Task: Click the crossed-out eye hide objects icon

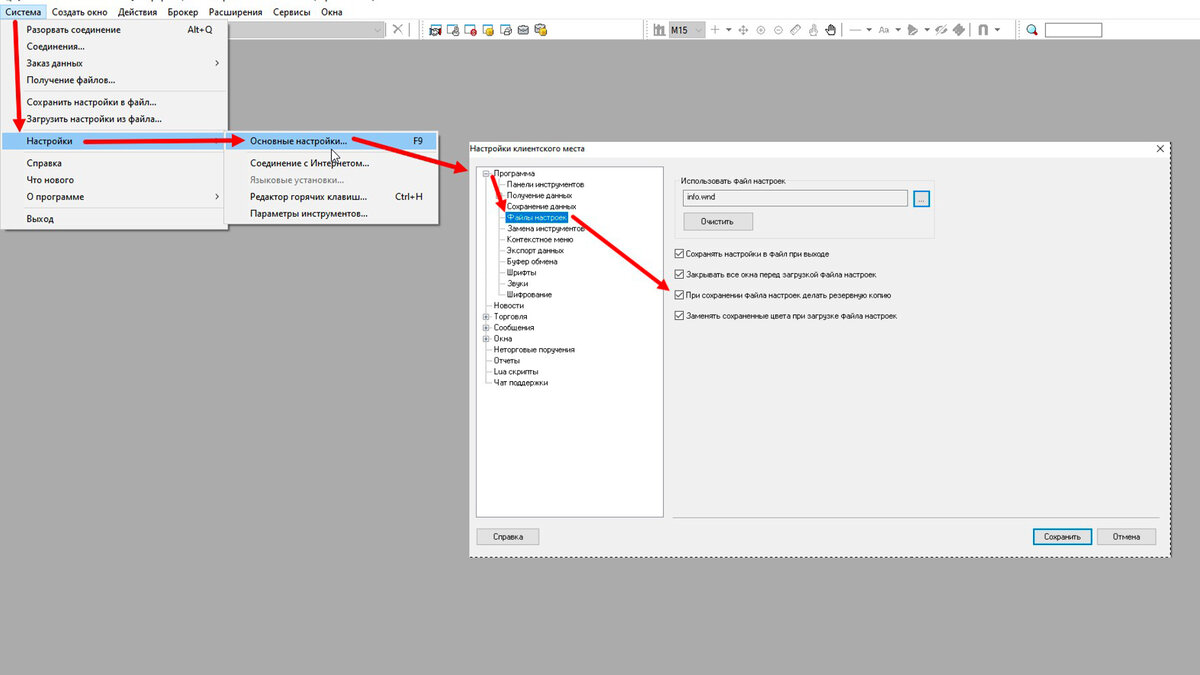Action: [x=942, y=30]
